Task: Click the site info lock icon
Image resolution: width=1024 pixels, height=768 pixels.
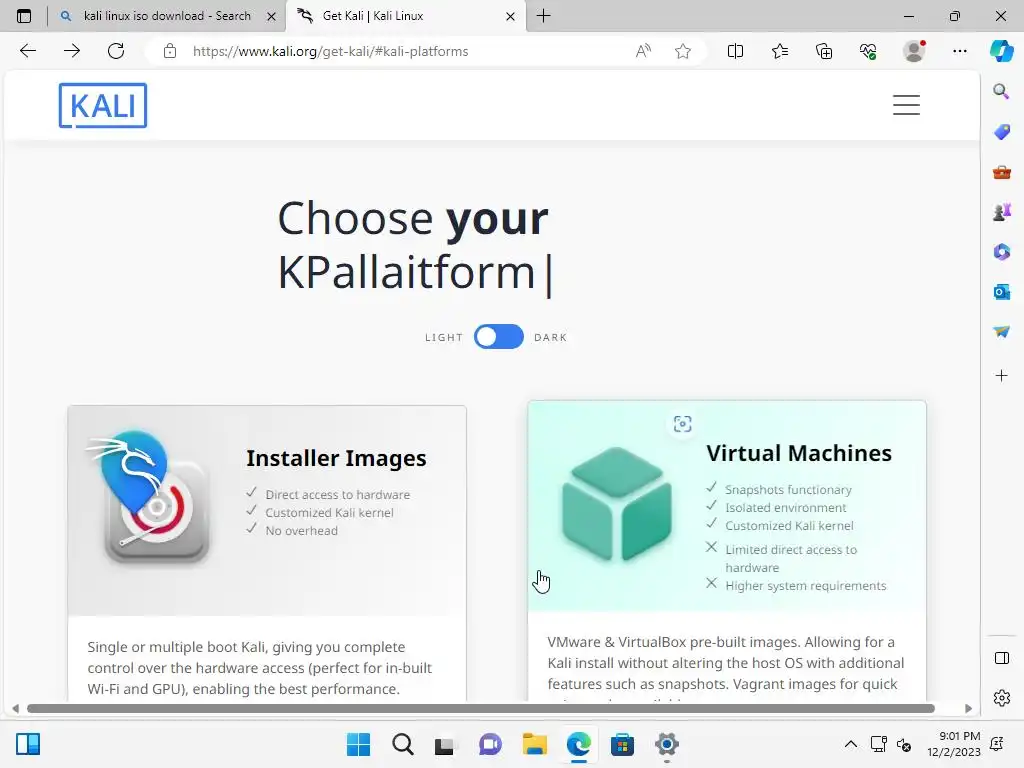Action: pos(170,51)
